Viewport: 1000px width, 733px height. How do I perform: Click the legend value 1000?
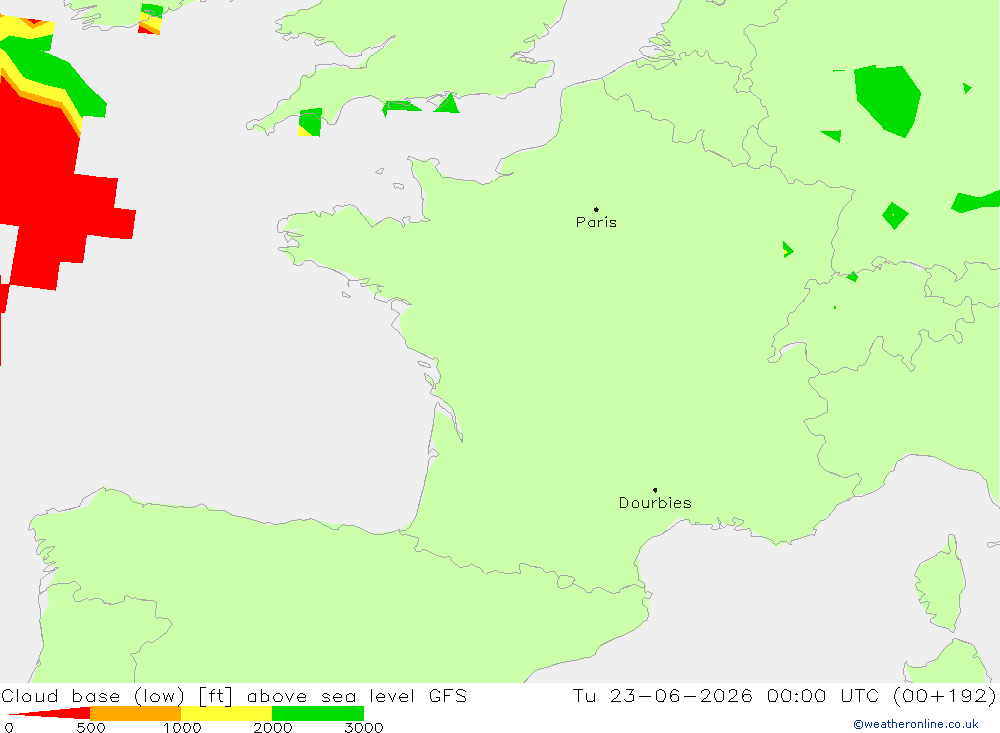click(182, 727)
